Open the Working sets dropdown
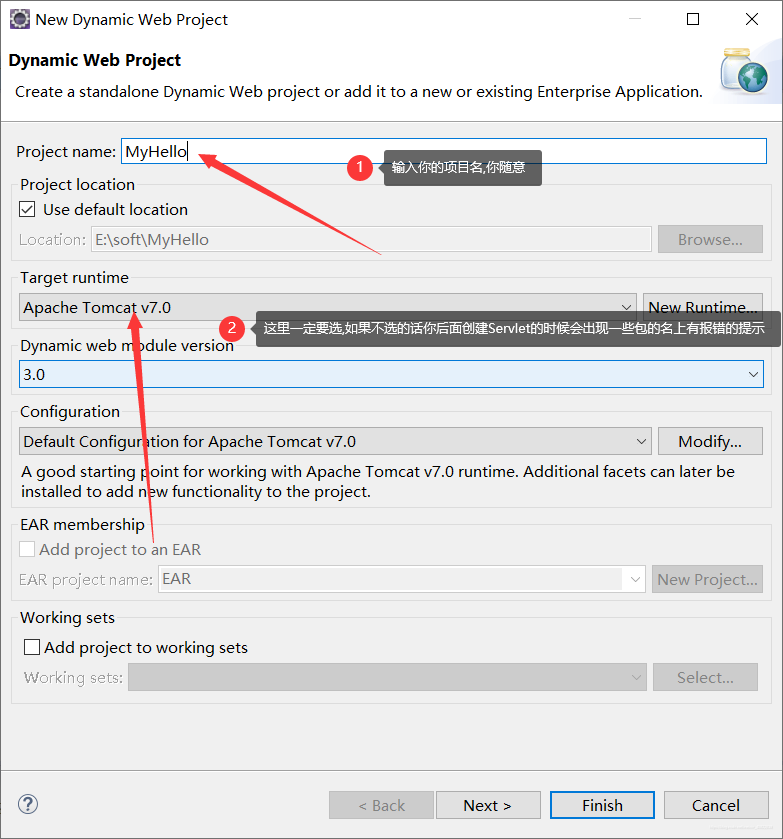Screen dimensions: 783x839 point(387,677)
